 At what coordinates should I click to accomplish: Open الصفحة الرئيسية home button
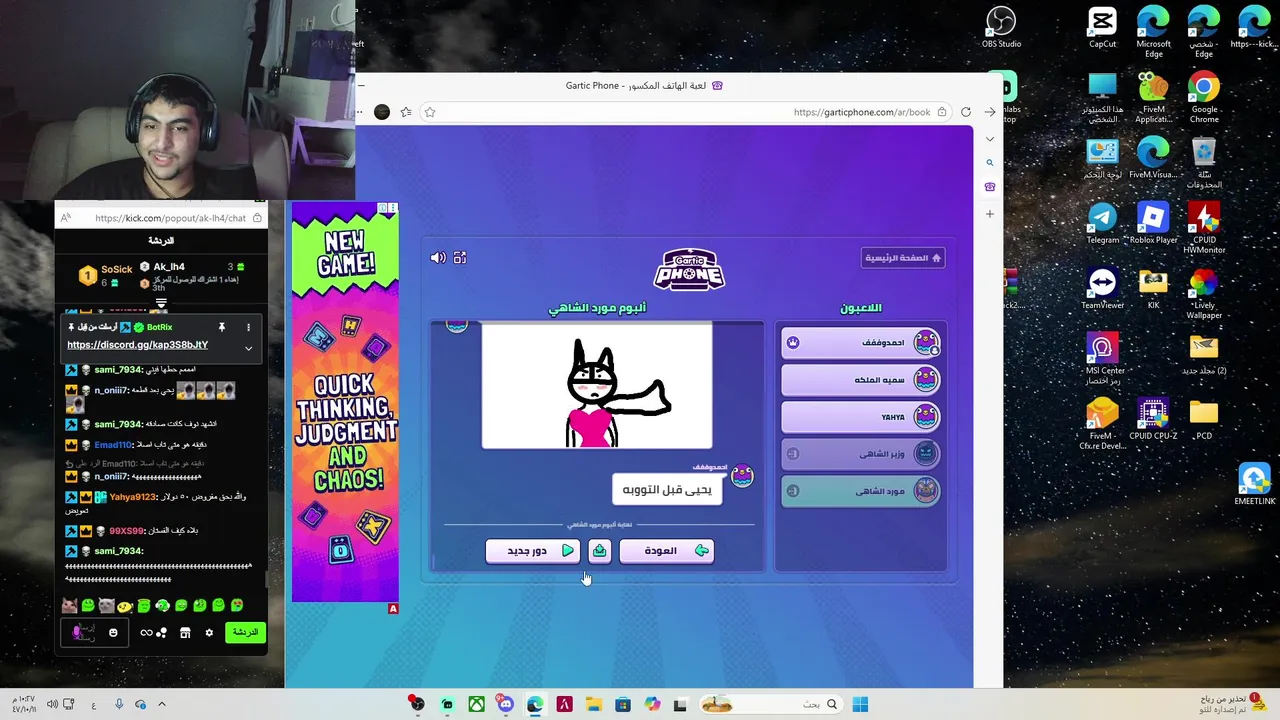pyautogui.click(x=903, y=258)
